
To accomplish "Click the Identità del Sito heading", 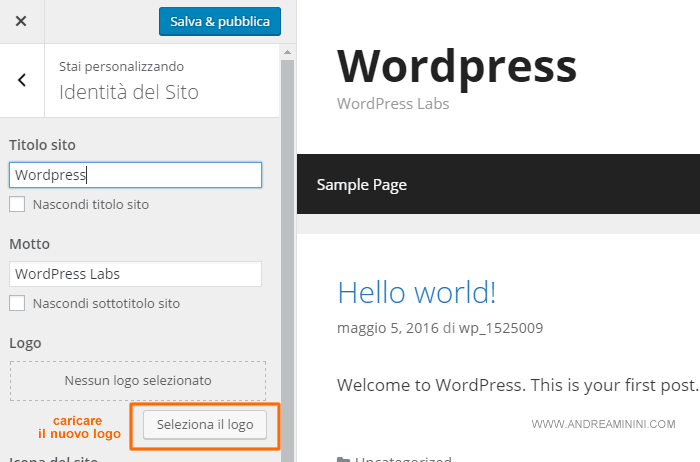I will [x=129, y=92].
